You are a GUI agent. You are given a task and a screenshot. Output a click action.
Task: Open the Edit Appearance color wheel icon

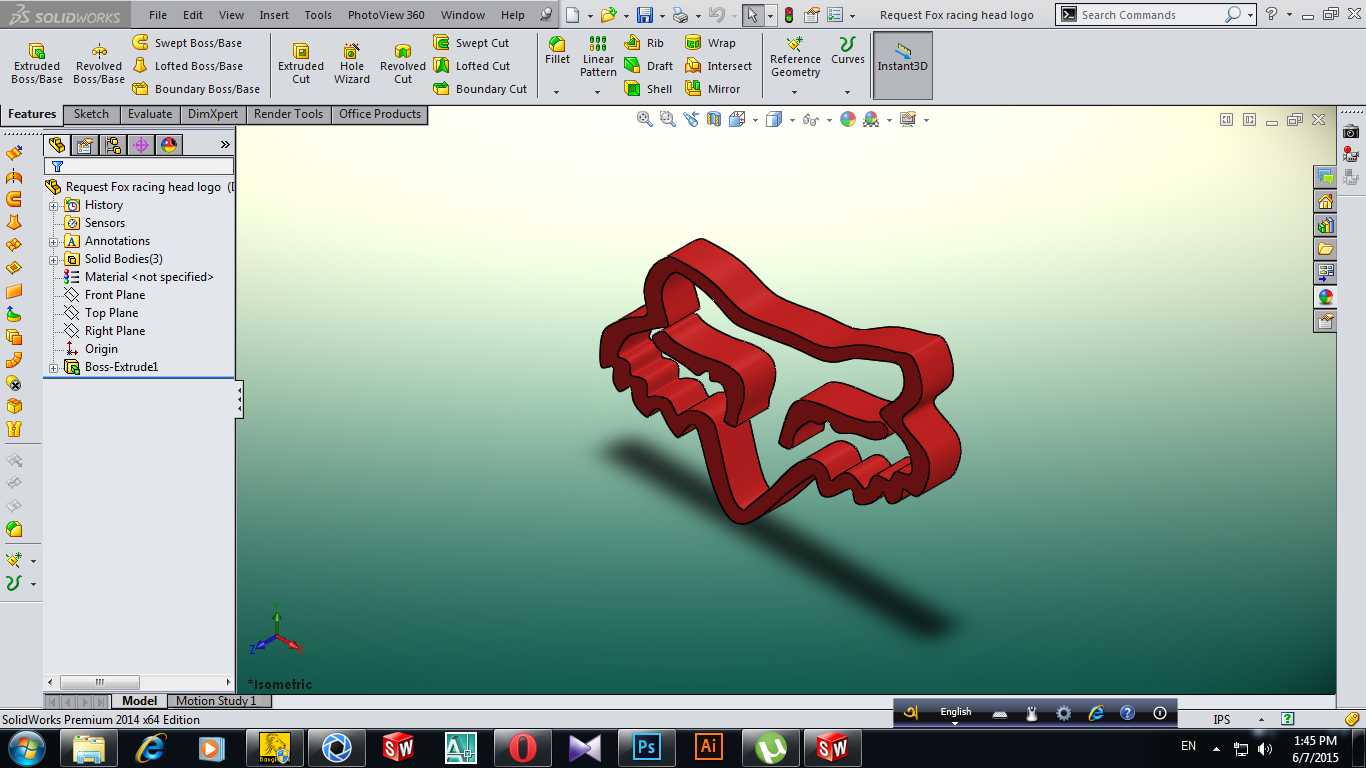click(848, 119)
